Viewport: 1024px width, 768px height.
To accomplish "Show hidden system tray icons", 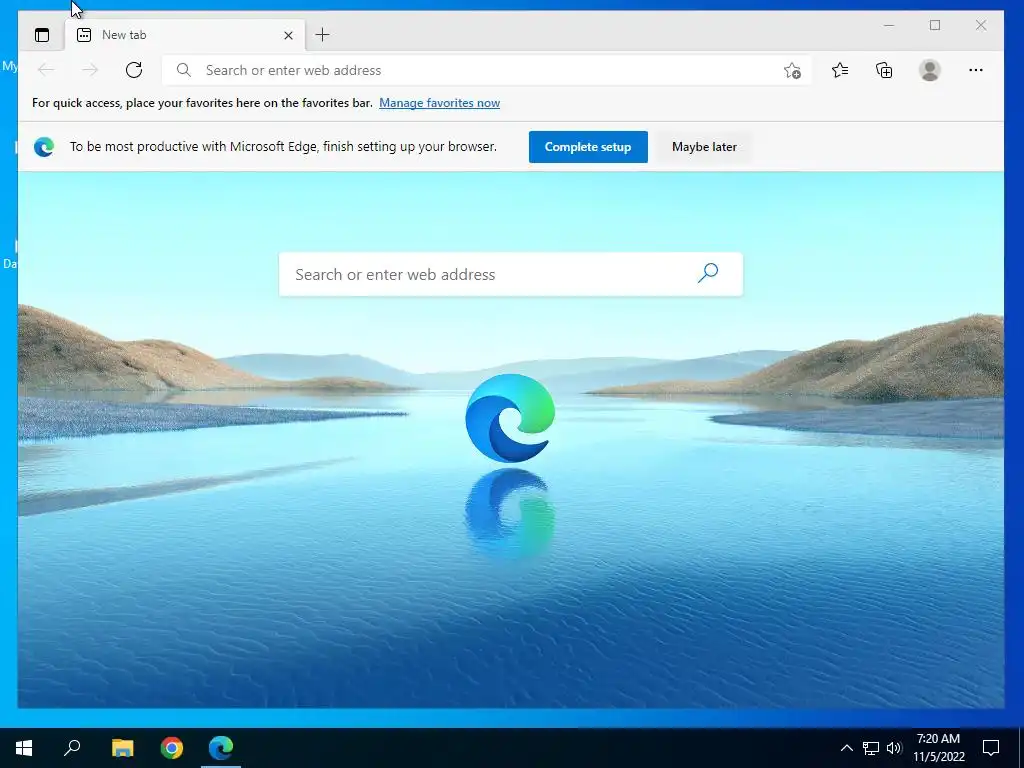I will pyautogui.click(x=846, y=748).
